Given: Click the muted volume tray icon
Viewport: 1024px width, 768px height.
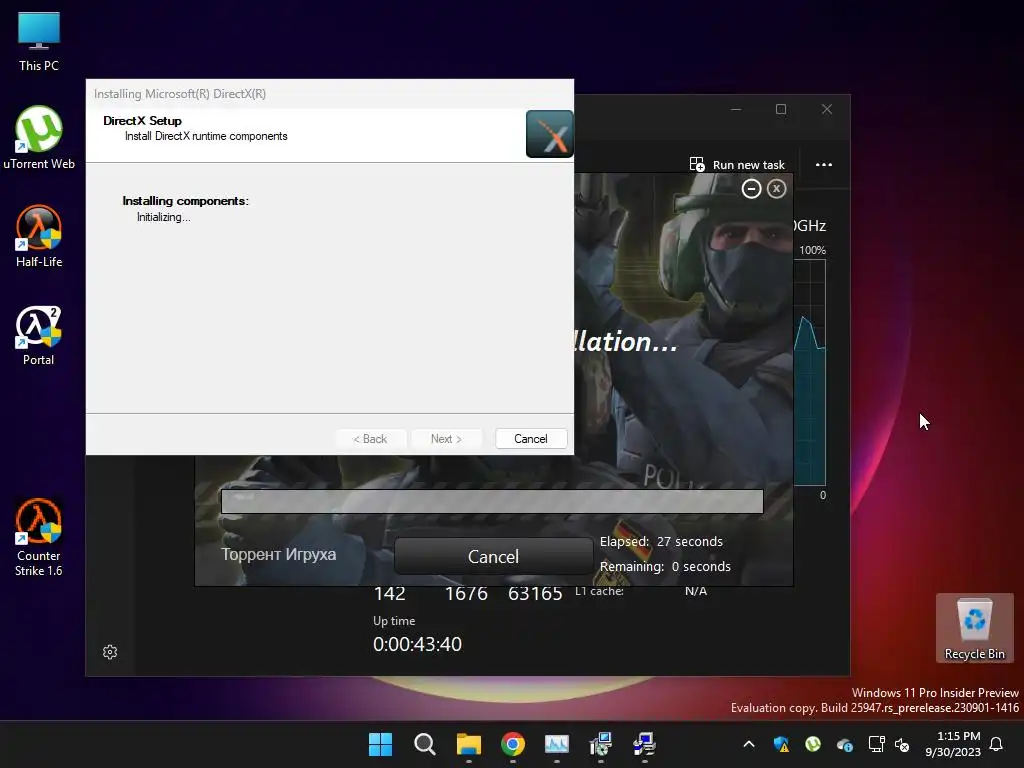Looking at the screenshot, I should (902, 744).
